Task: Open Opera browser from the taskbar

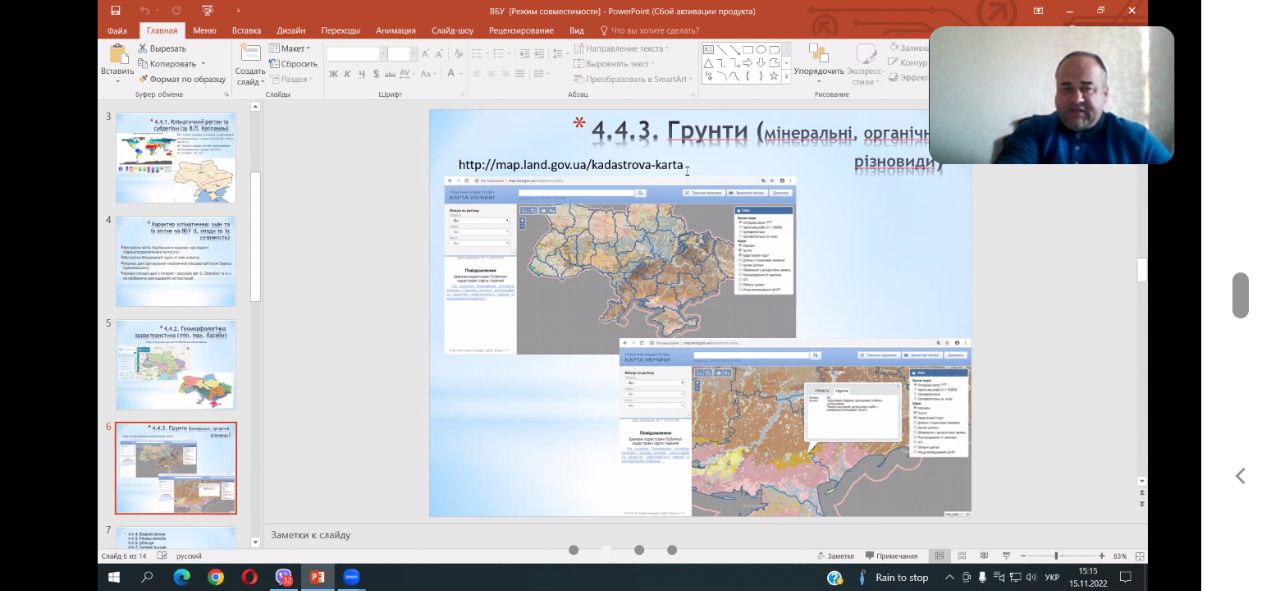Action: (x=249, y=577)
